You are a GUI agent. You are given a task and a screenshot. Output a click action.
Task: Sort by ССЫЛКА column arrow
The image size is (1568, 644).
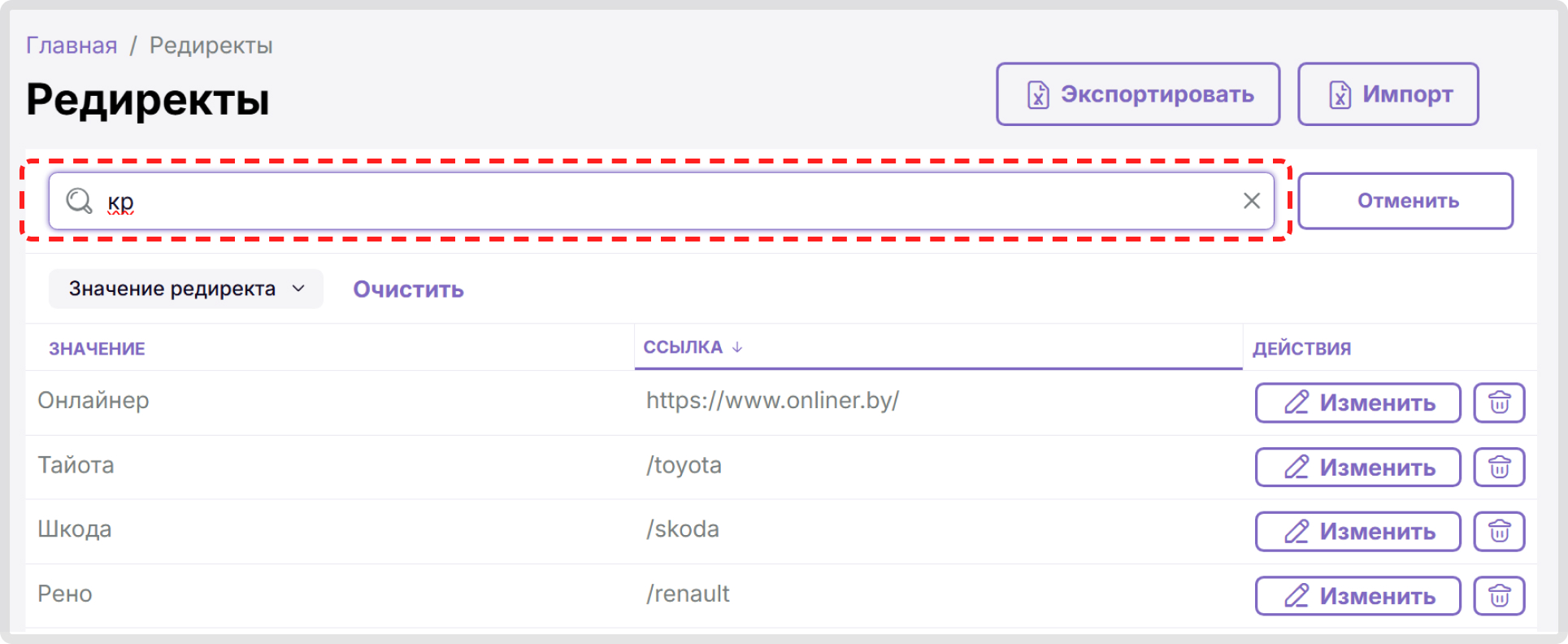[x=737, y=347]
